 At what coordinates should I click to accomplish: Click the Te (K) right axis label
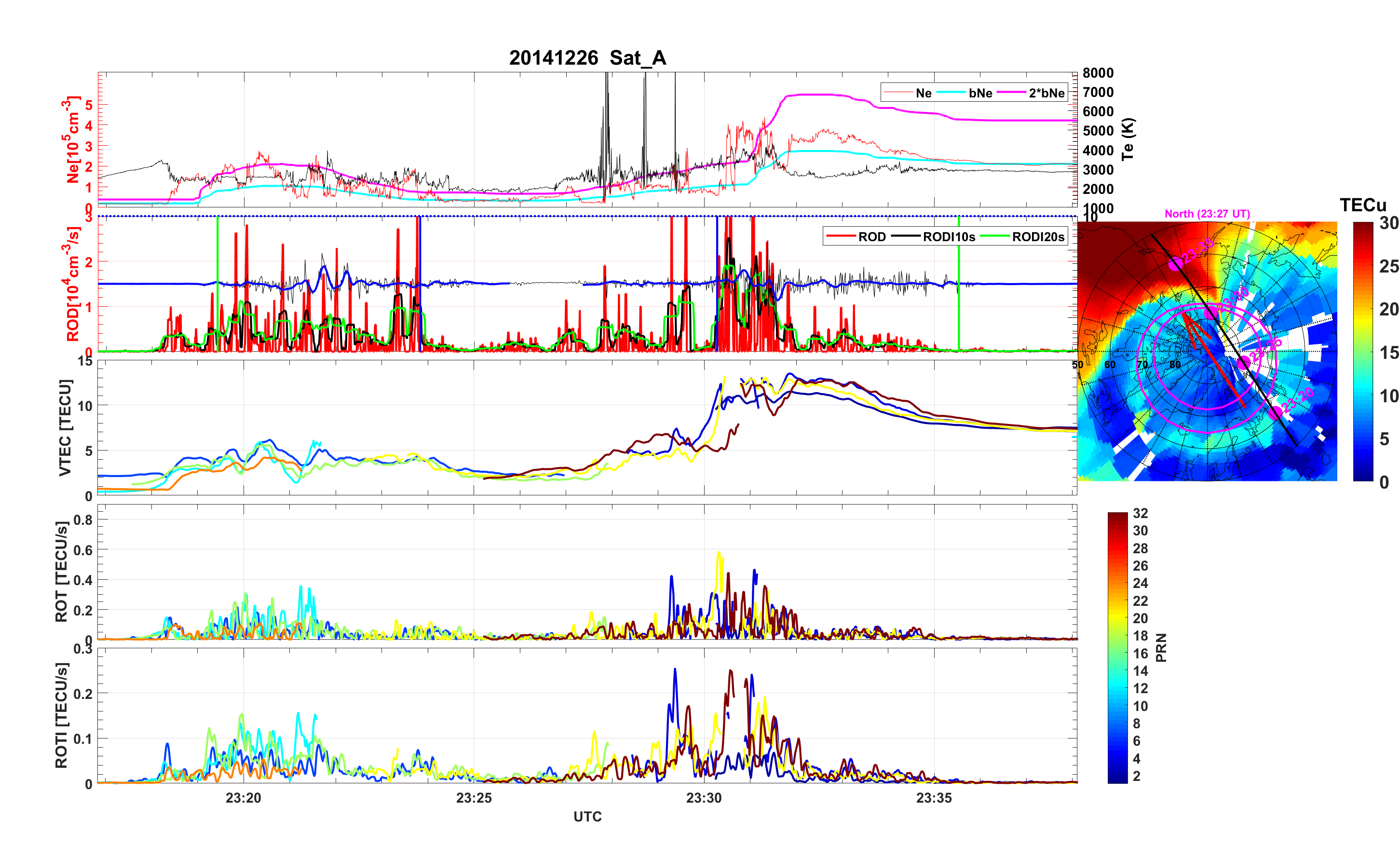point(1128,139)
